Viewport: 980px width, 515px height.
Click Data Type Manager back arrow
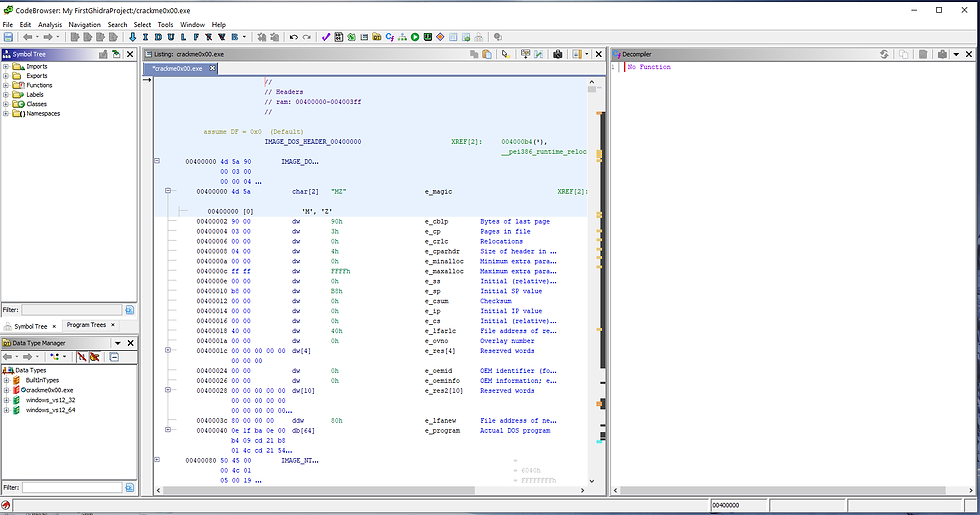click(8, 357)
